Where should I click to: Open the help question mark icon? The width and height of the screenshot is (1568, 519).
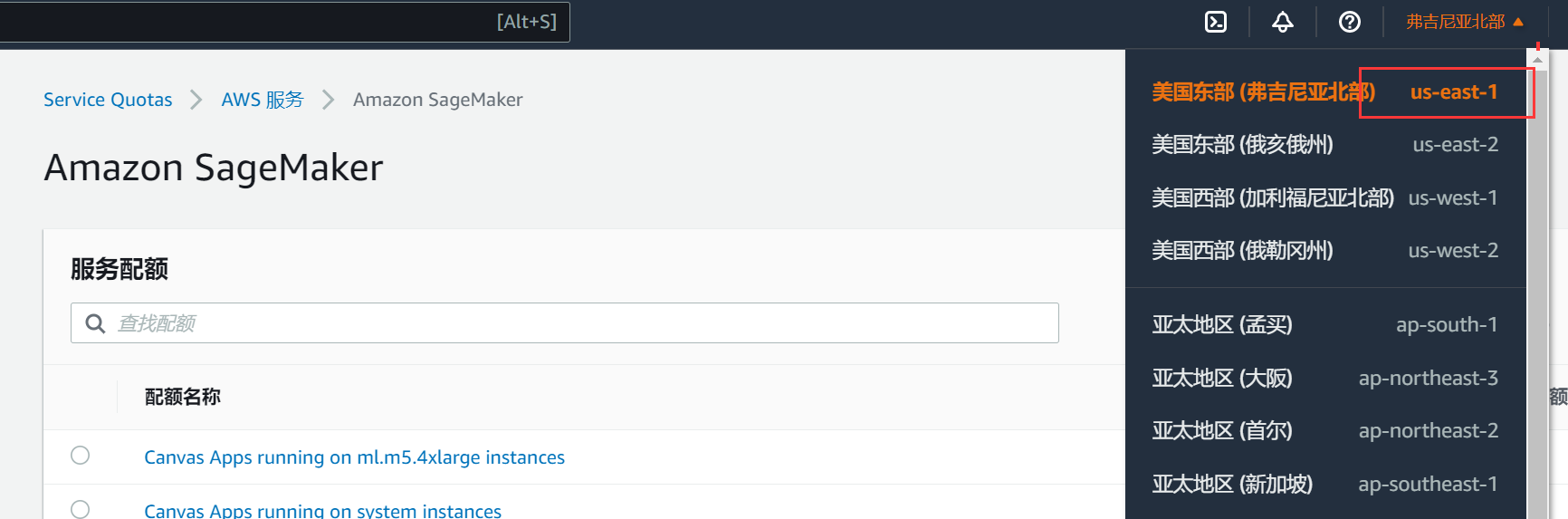coord(1350,22)
